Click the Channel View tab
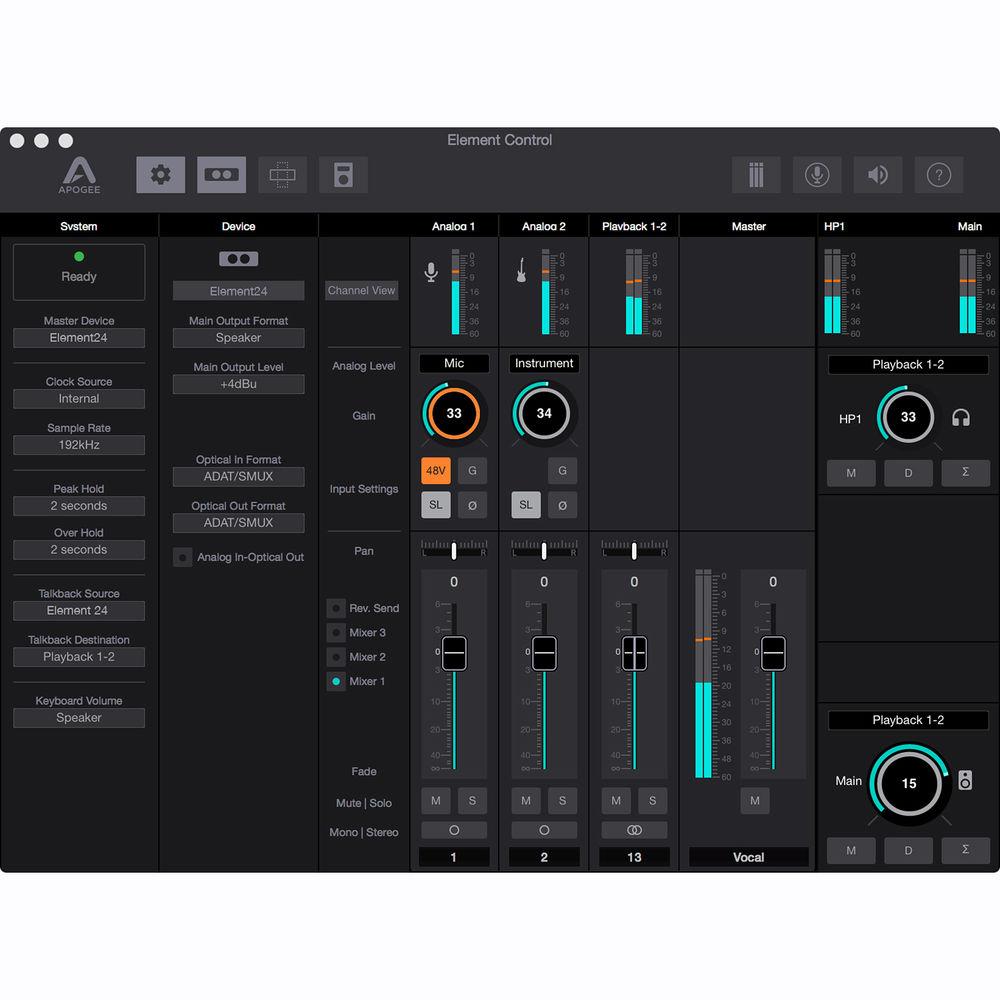 [x=362, y=291]
